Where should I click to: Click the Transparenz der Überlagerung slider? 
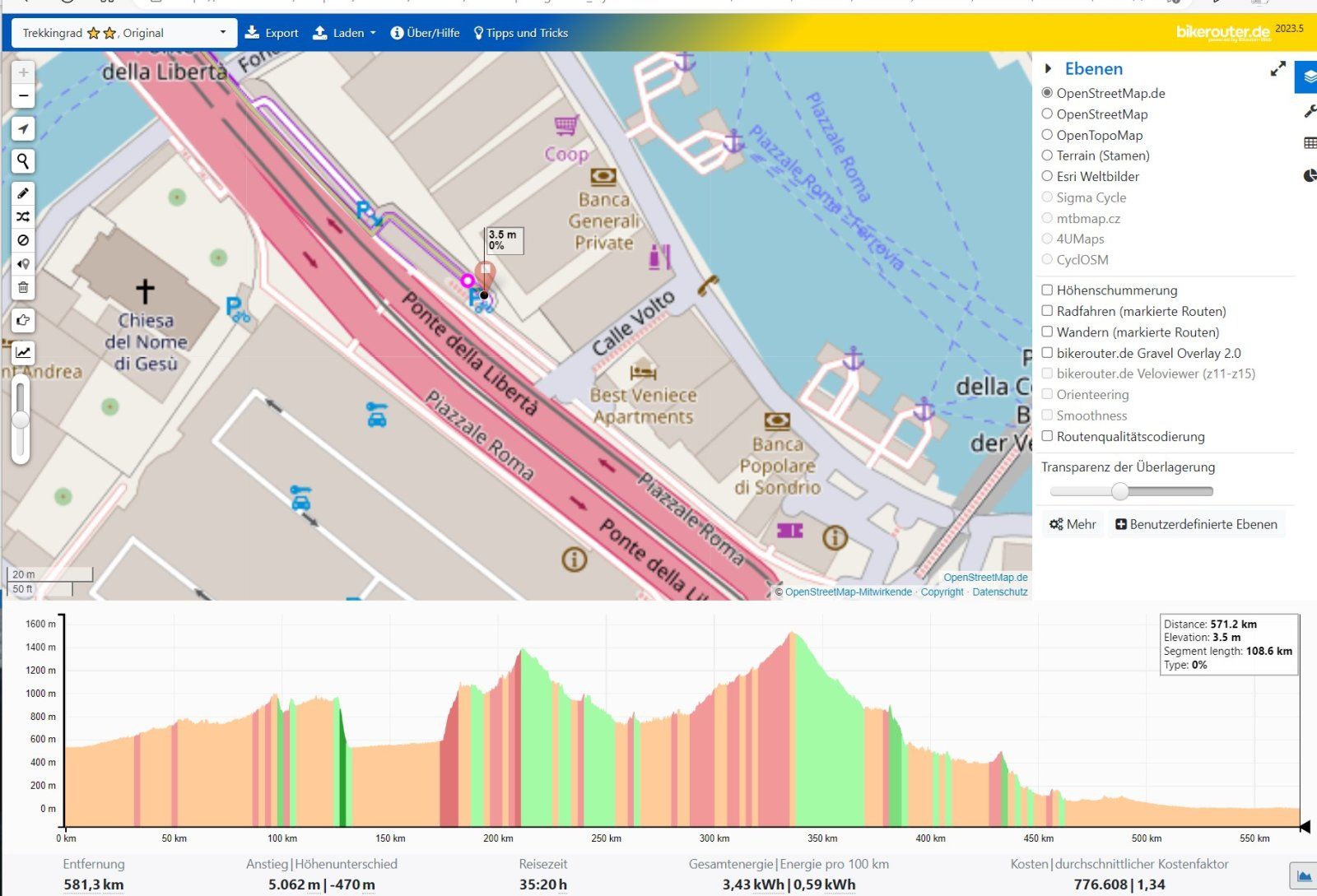click(1131, 491)
